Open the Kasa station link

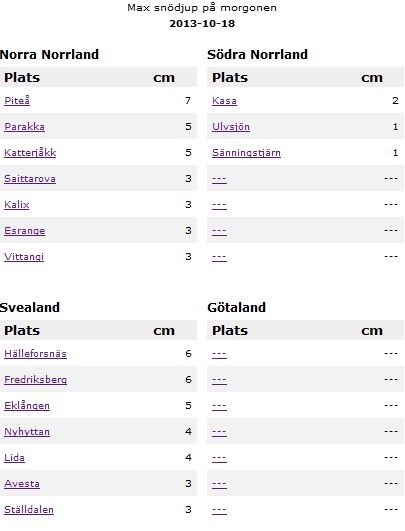pyautogui.click(x=224, y=101)
